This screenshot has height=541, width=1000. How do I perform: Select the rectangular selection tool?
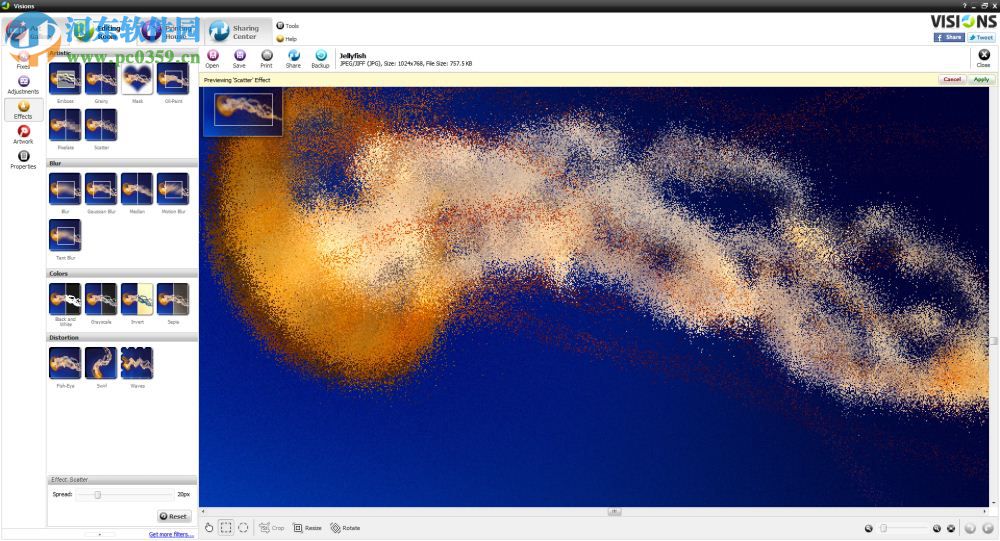[x=226, y=528]
